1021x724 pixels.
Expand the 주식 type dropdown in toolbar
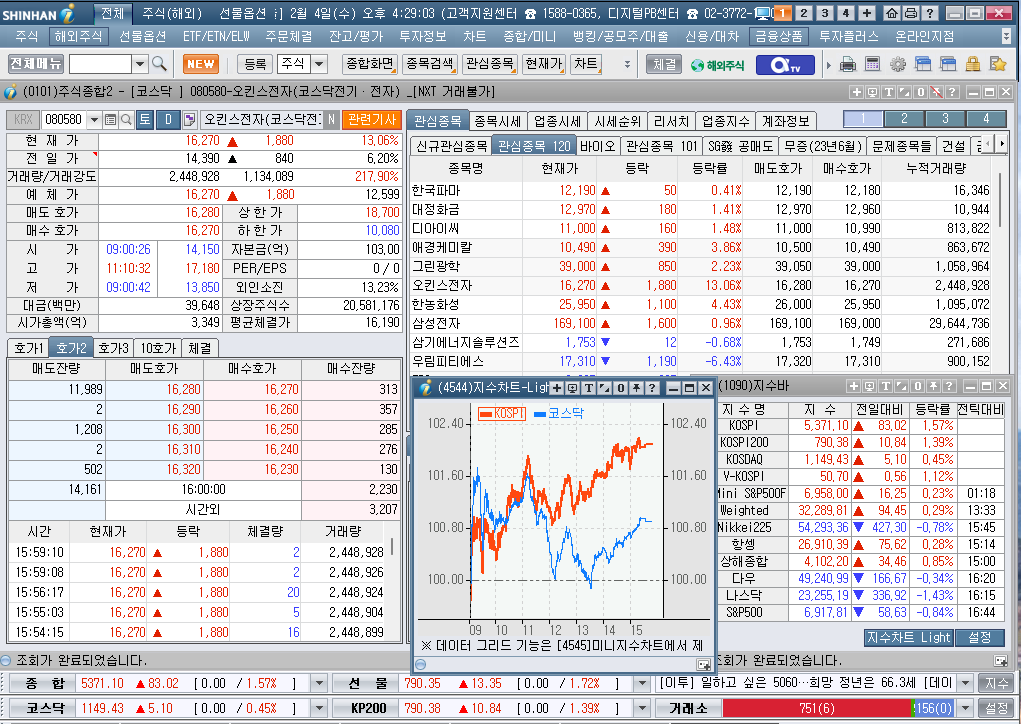point(319,64)
